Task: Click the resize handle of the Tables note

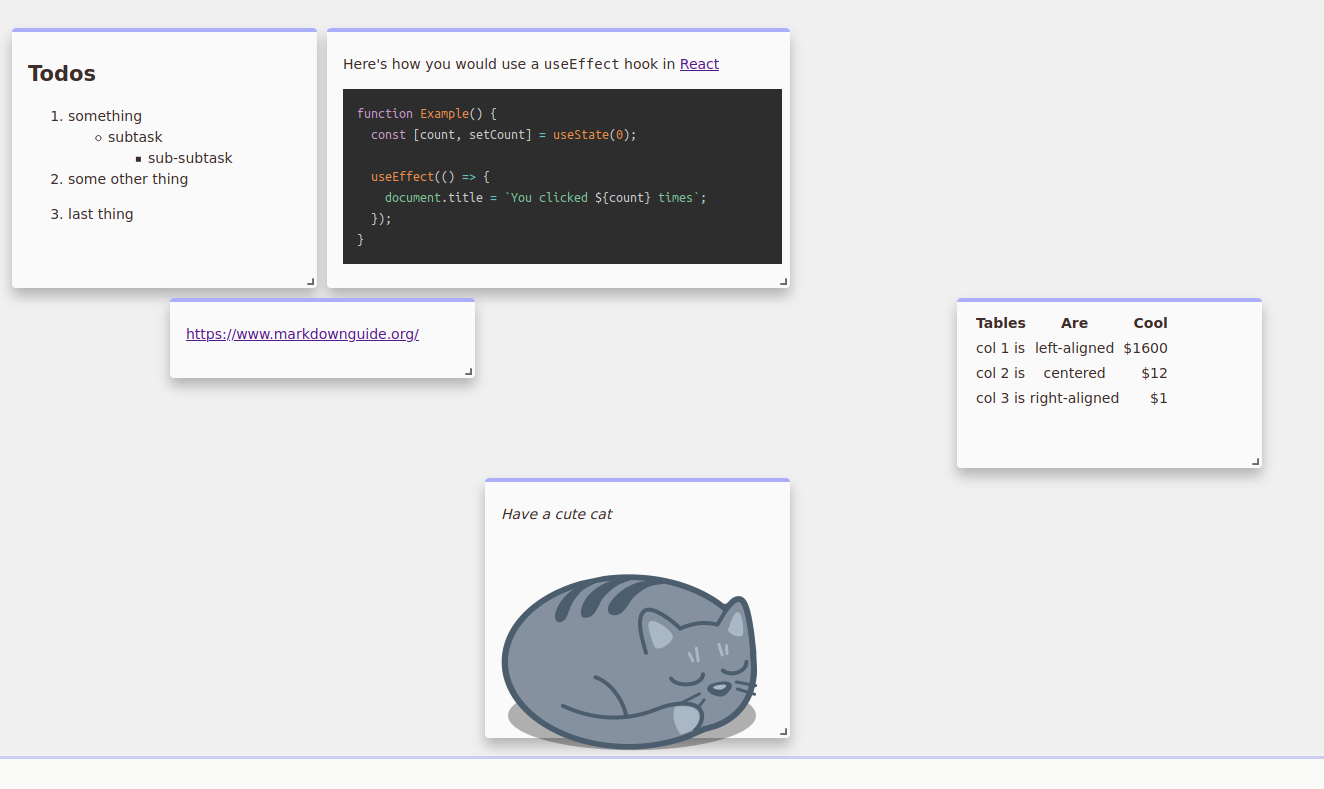Action: (1256, 462)
